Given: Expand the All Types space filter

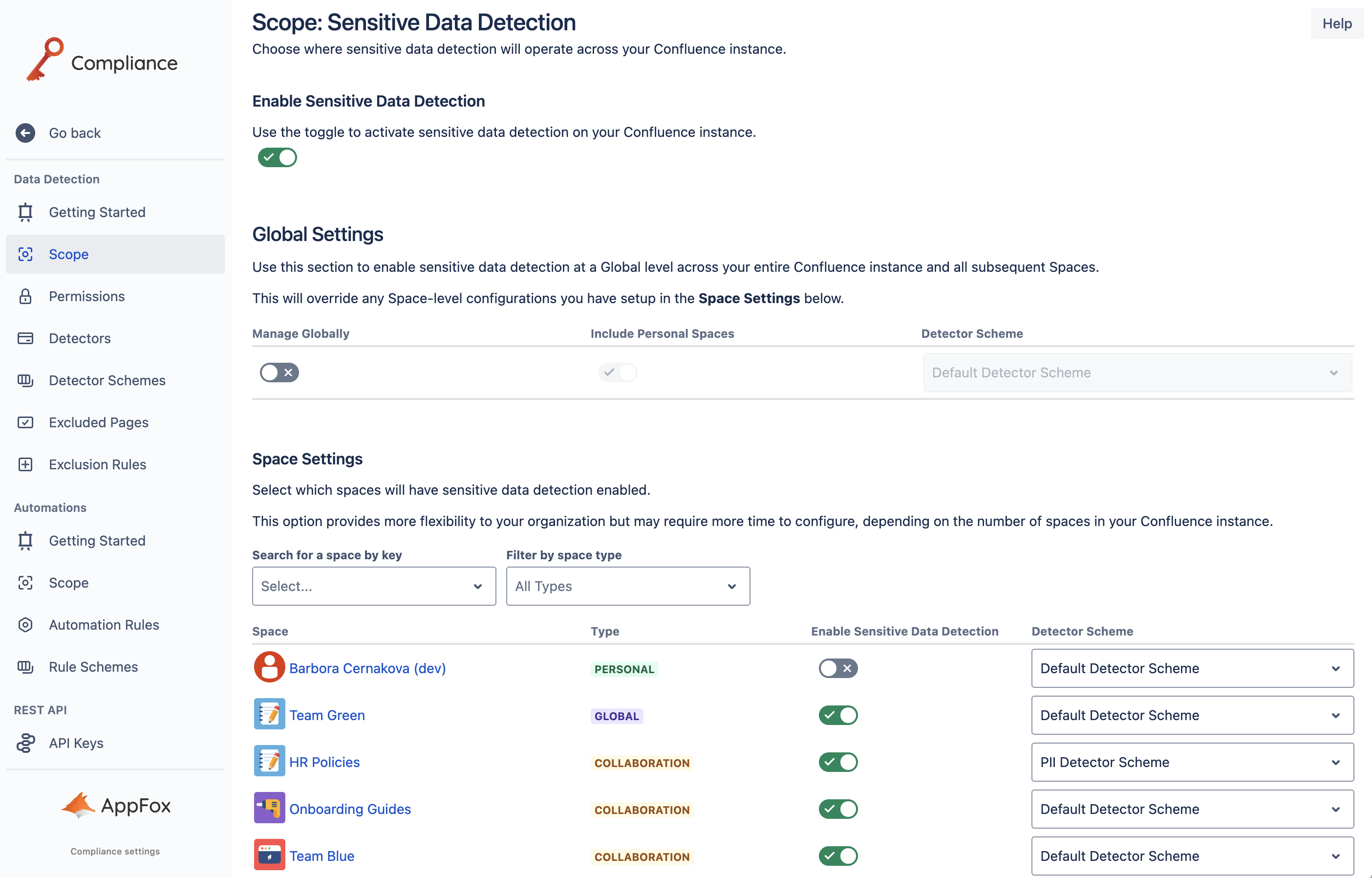Looking at the screenshot, I should pyautogui.click(x=627, y=586).
